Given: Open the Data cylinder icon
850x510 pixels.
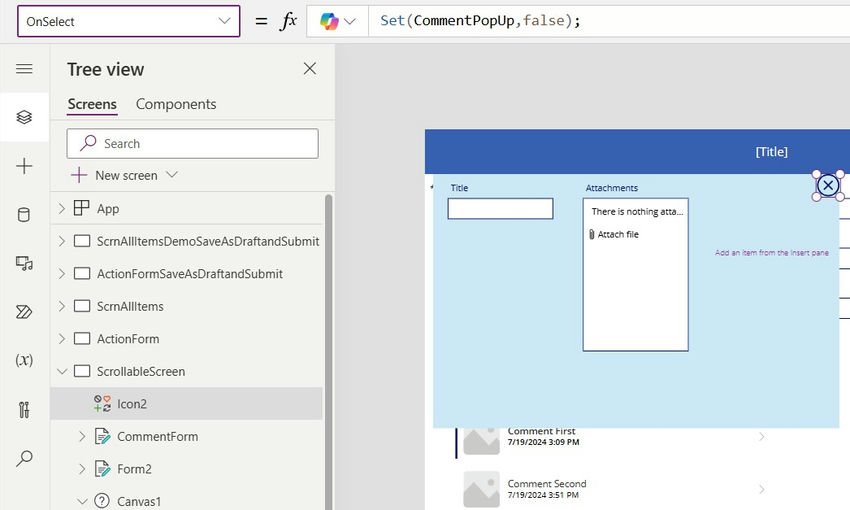Looking at the screenshot, I should pyautogui.click(x=24, y=215).
